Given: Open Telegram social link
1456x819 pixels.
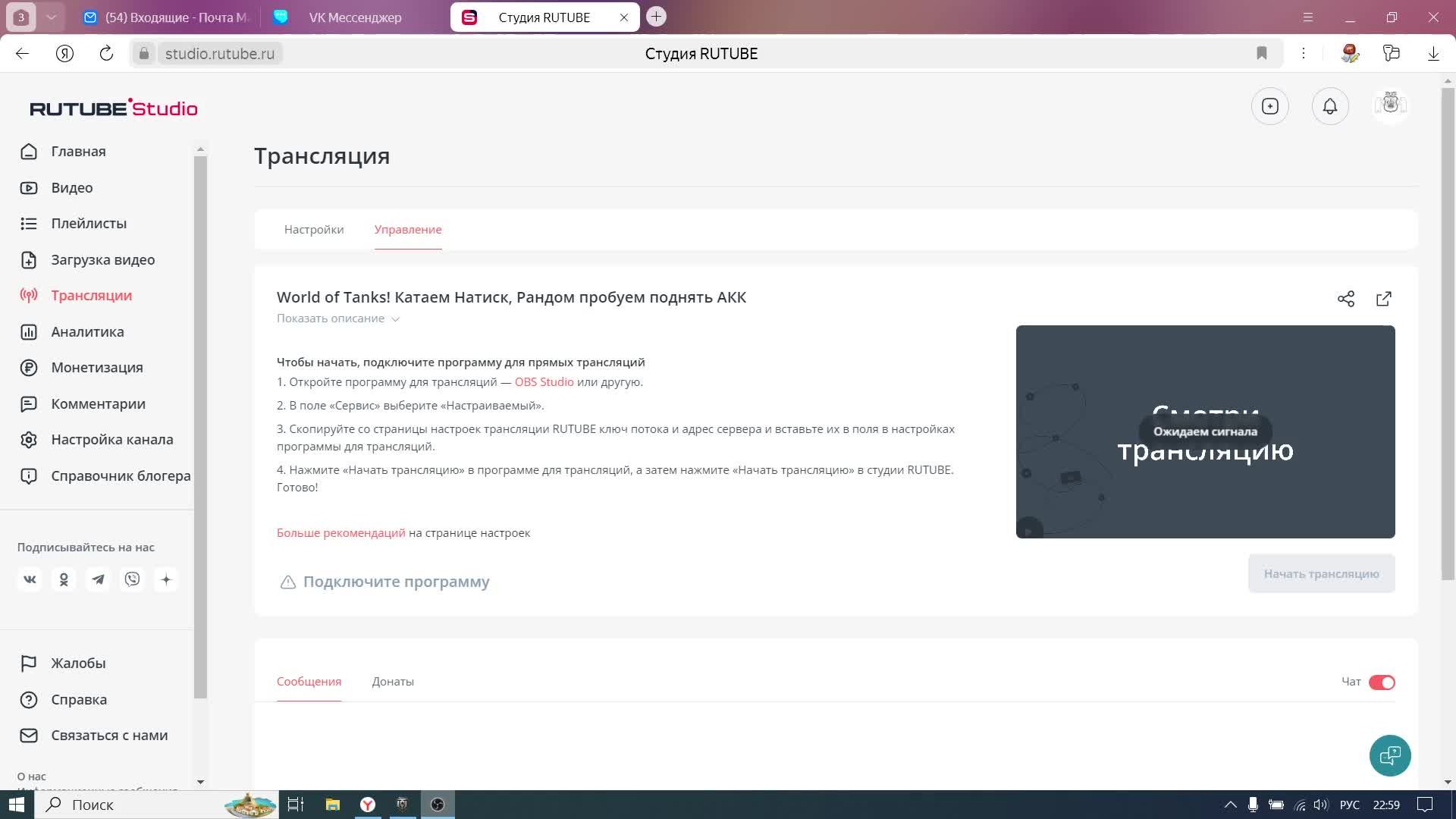Looking at the screenshot, I should point(98,579).
